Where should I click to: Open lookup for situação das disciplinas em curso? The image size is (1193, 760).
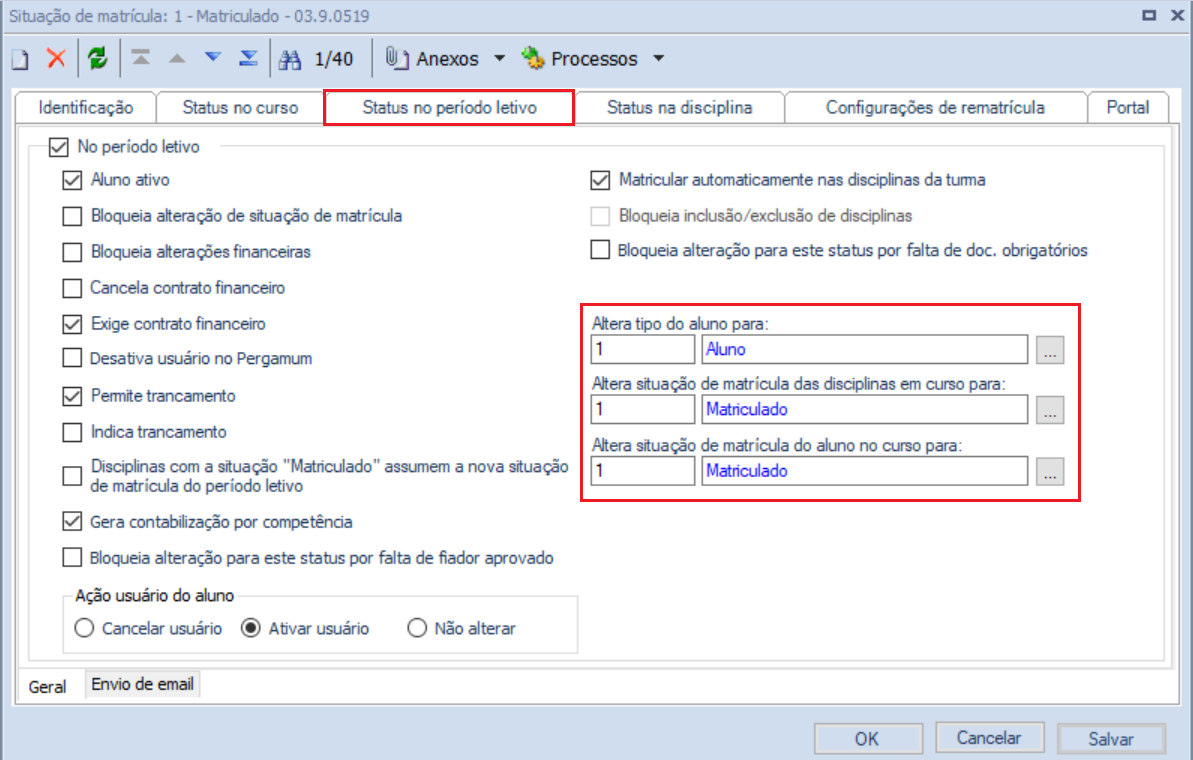coord(1050,411)
